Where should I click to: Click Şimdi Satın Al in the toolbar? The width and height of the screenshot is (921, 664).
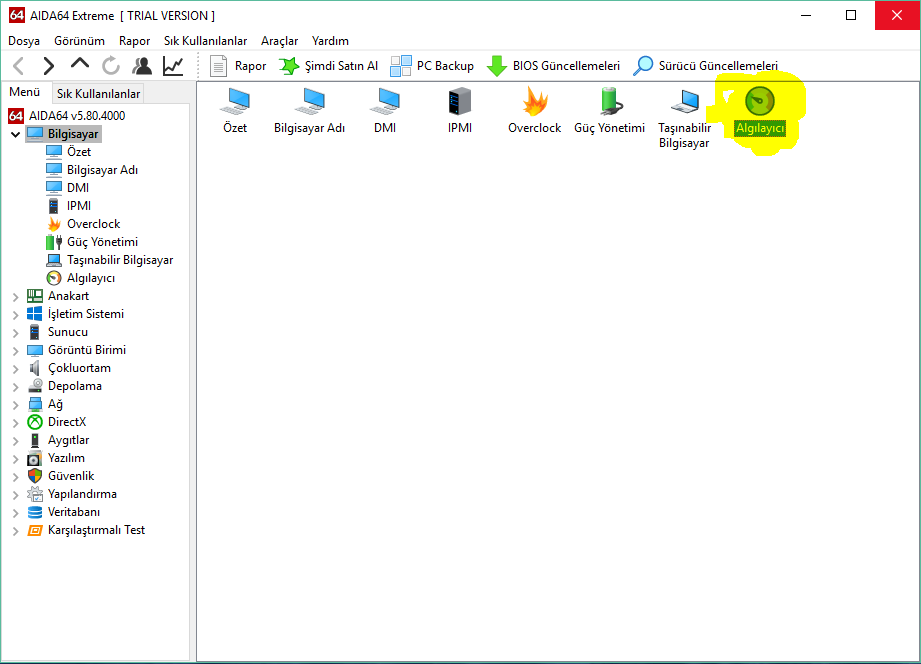tap(328, 66)
